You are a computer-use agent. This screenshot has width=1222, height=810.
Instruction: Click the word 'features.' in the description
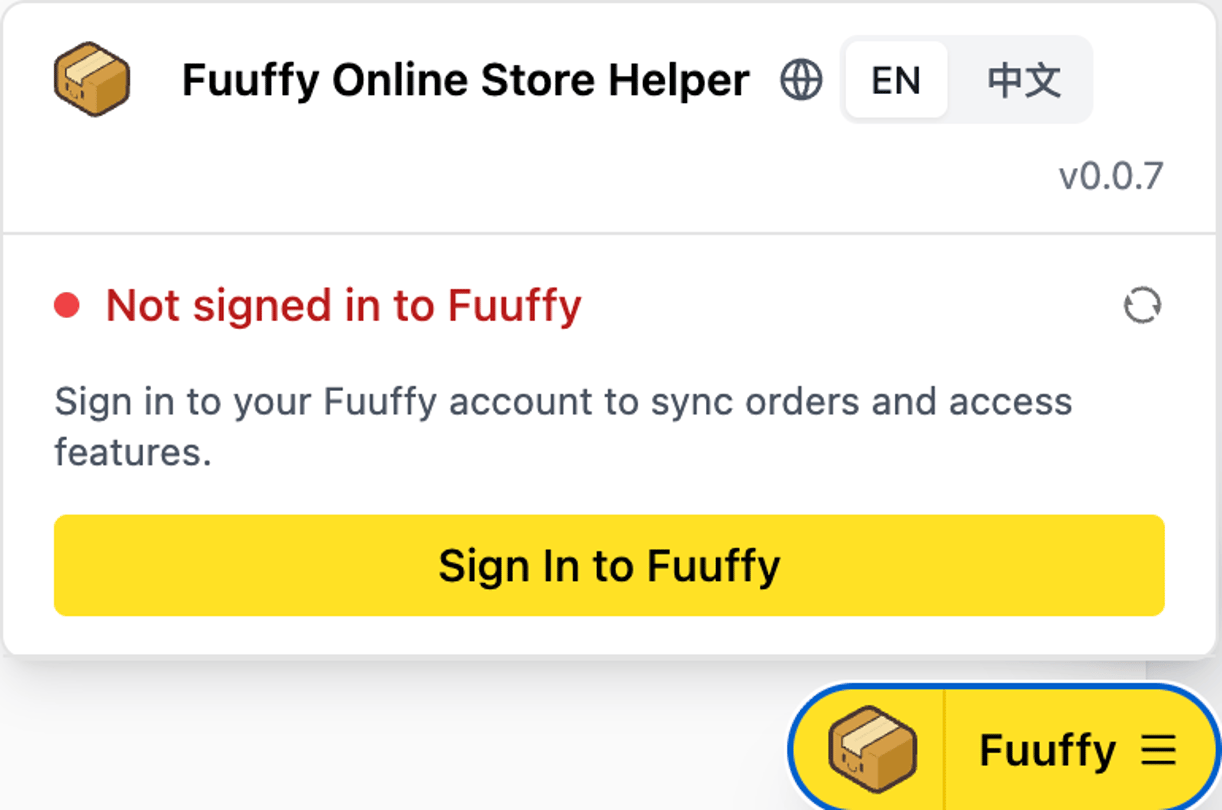coord(133,452)
